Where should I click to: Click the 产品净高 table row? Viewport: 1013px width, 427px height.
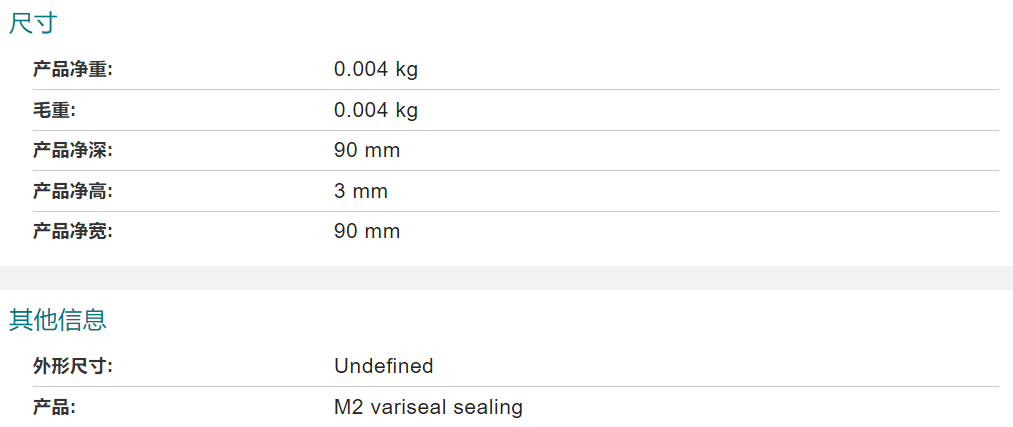tap(516, 191)
